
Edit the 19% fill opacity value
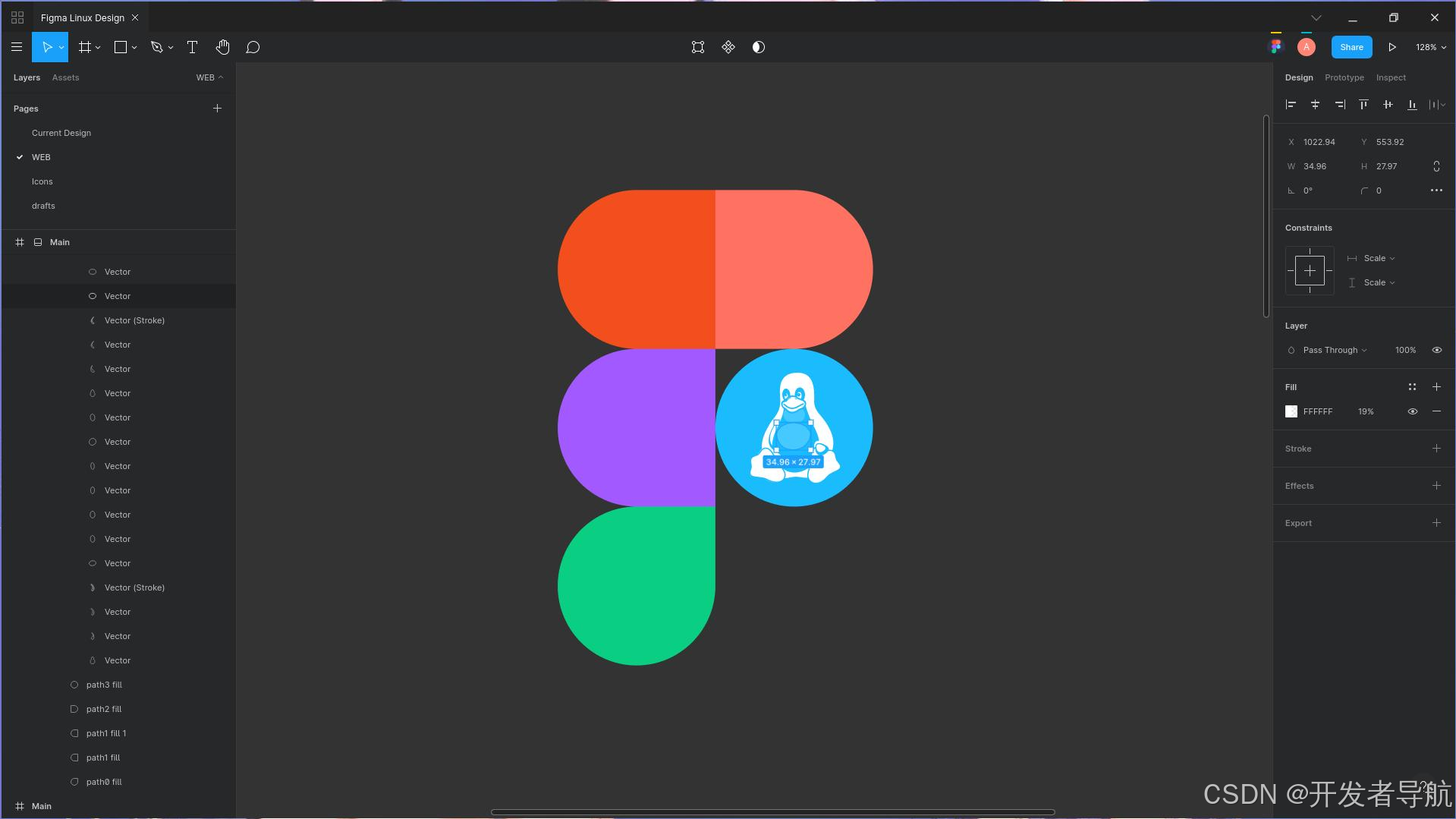click(x=1366, y=411)
